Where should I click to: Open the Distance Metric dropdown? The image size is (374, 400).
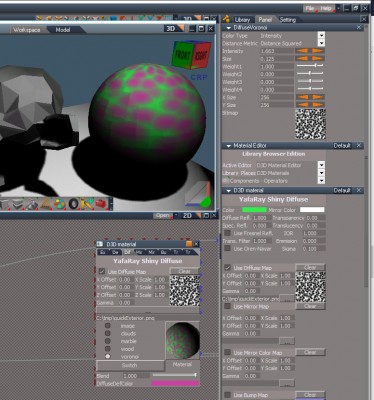pyautogui.click(x=321, y=43)
